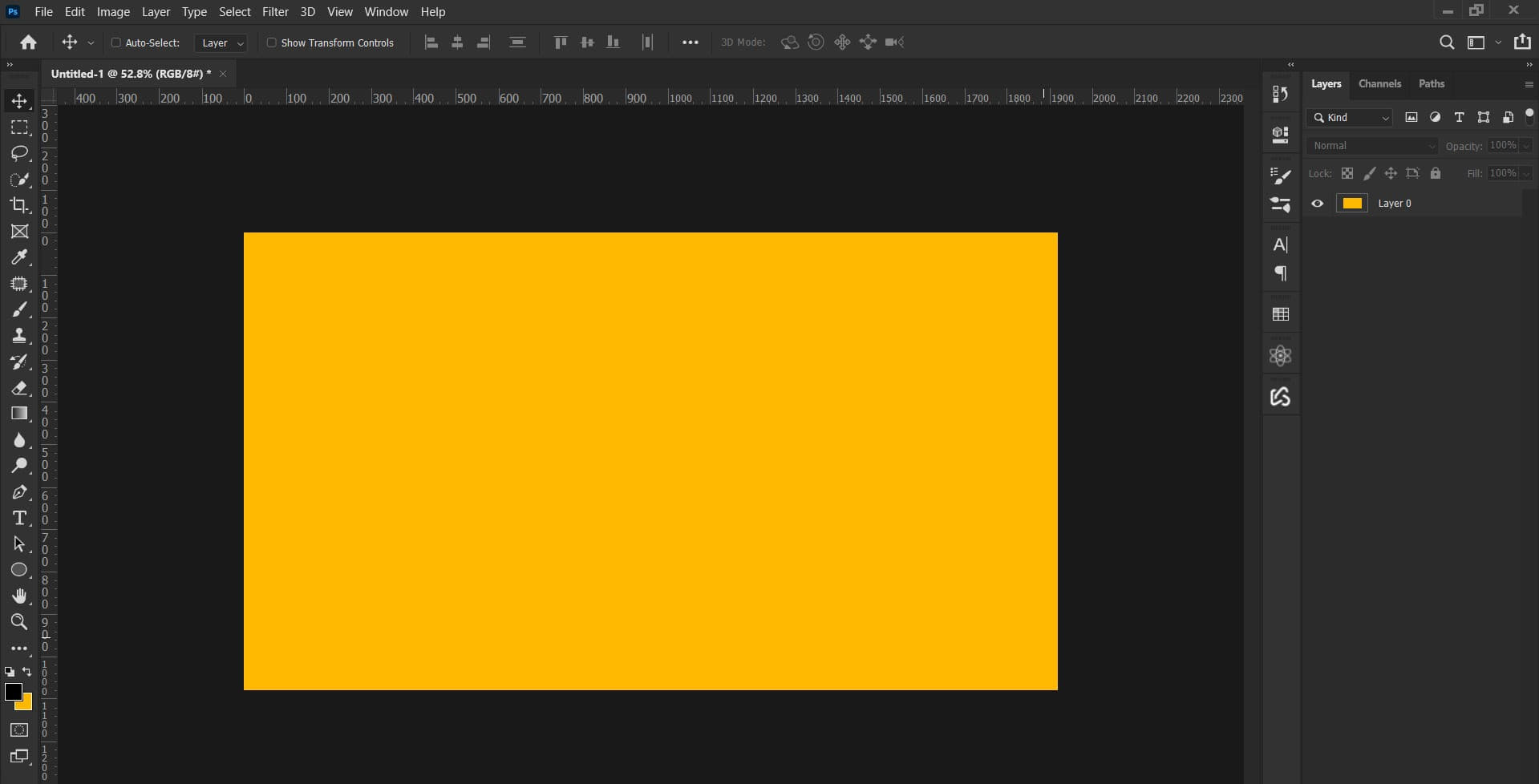This screenshot has width=1539, height=784.
Task: Select the Rectangular Marquee tool
Action: pos(19,127)
